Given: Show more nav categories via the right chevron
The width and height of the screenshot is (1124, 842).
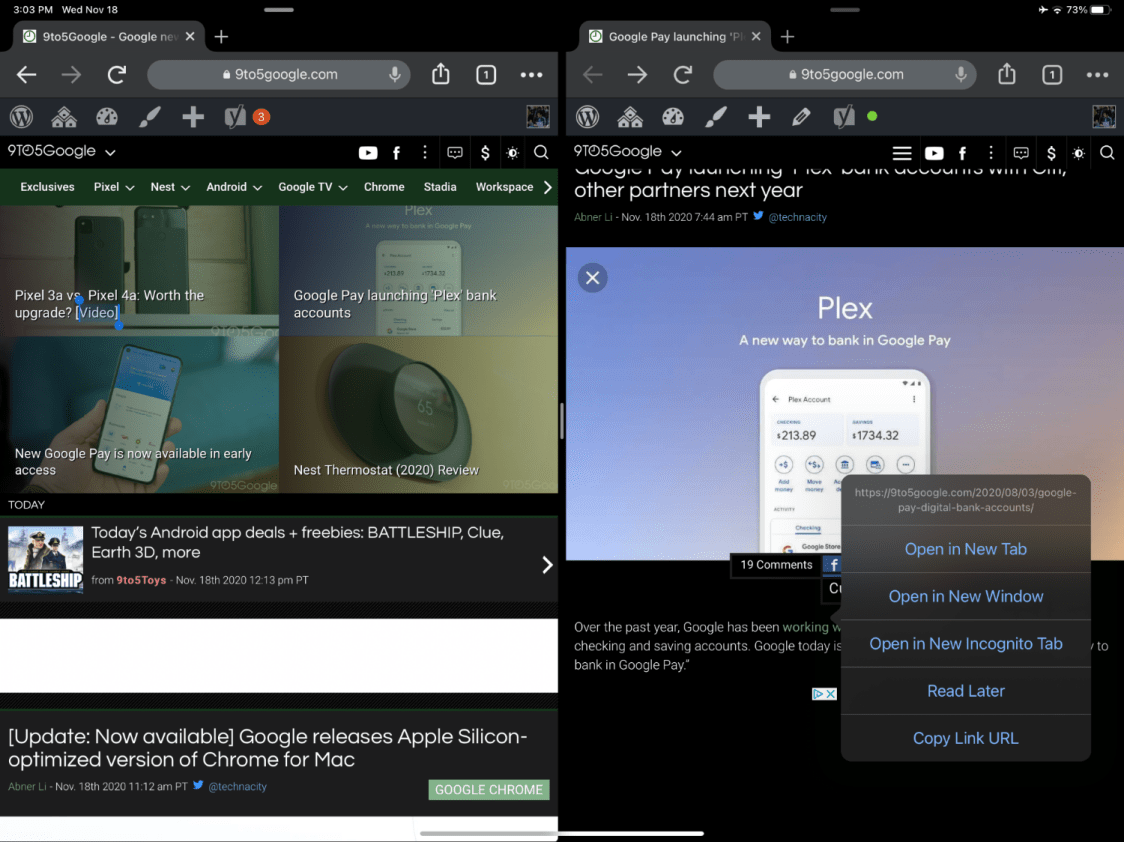Looking at the screenshot, I should (548, 187).
